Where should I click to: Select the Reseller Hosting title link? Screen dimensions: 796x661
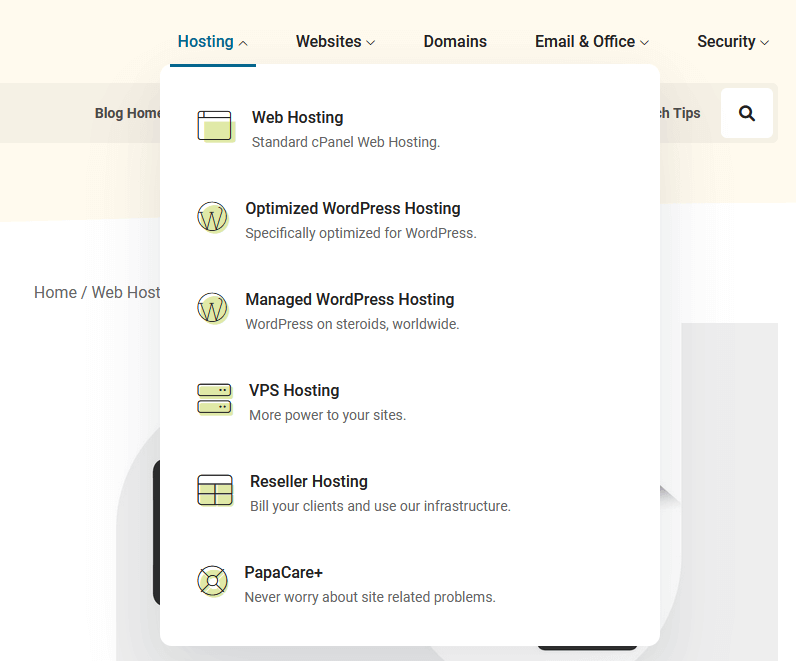309,481
